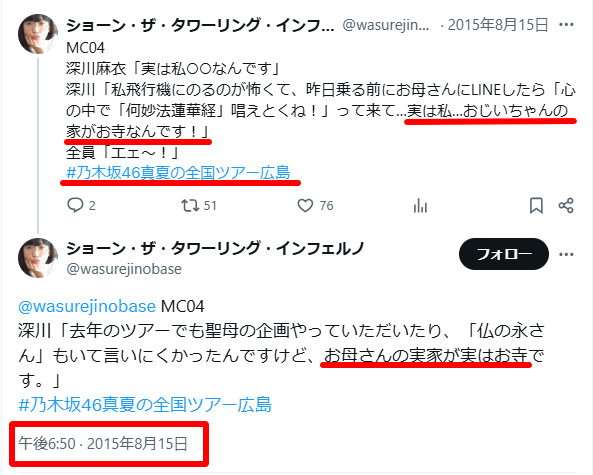
Task: Click the 午後6:50 · 2015年8月15日 timestamp
Action: [103, 443]
